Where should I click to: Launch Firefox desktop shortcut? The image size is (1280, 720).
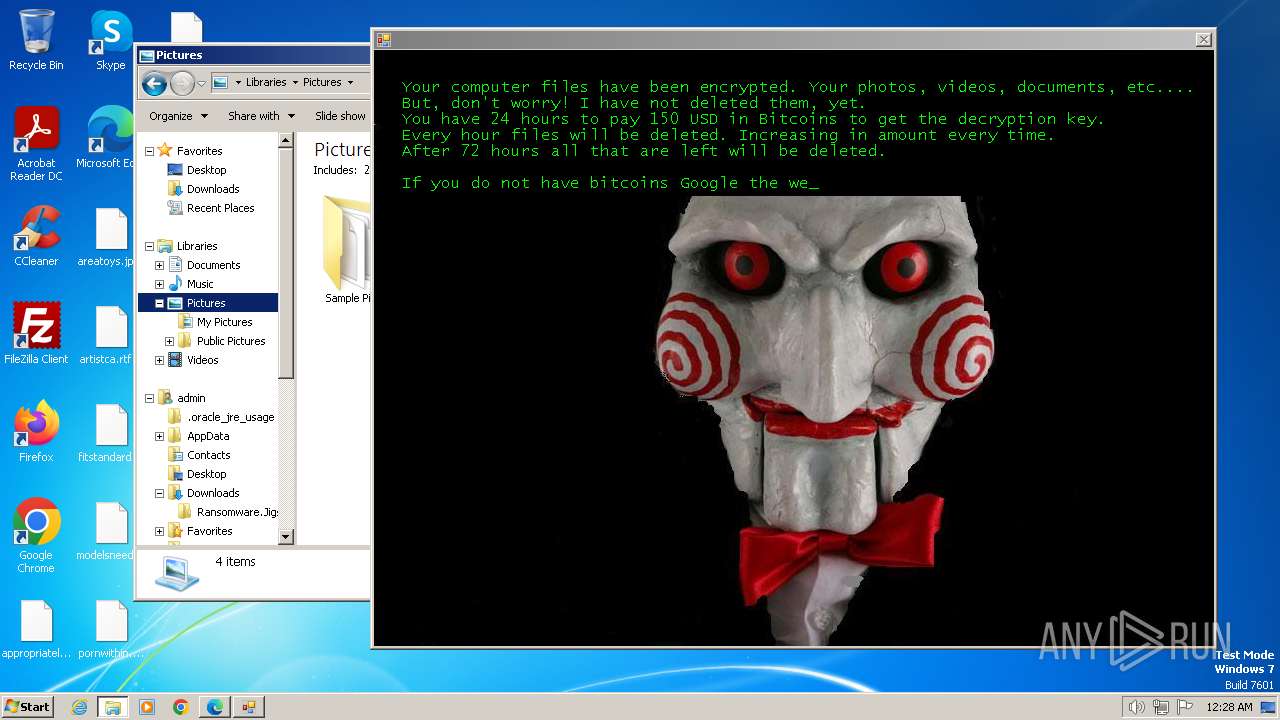[36, 432]
